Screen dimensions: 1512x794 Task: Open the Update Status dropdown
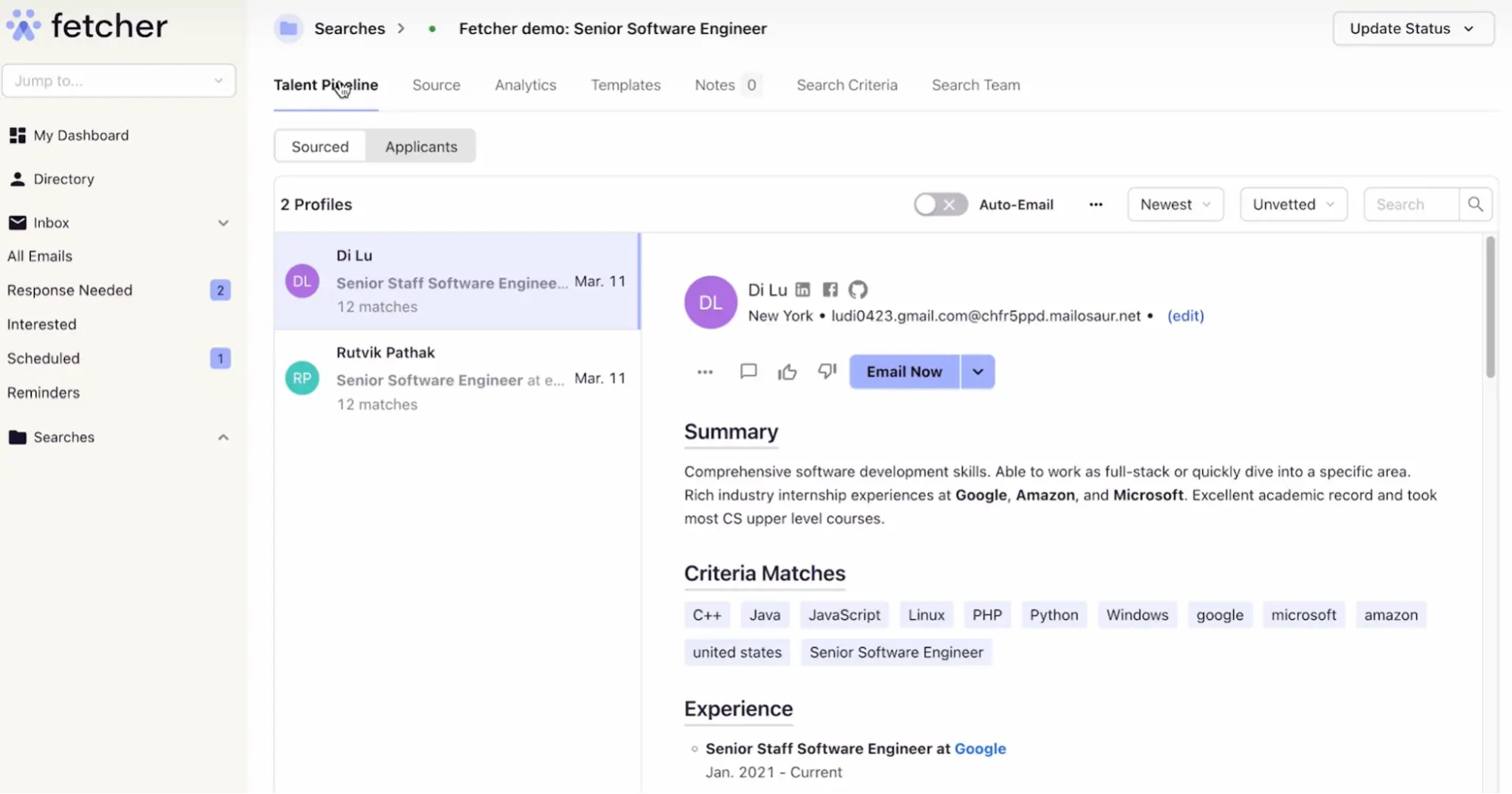coord(1413,29)
